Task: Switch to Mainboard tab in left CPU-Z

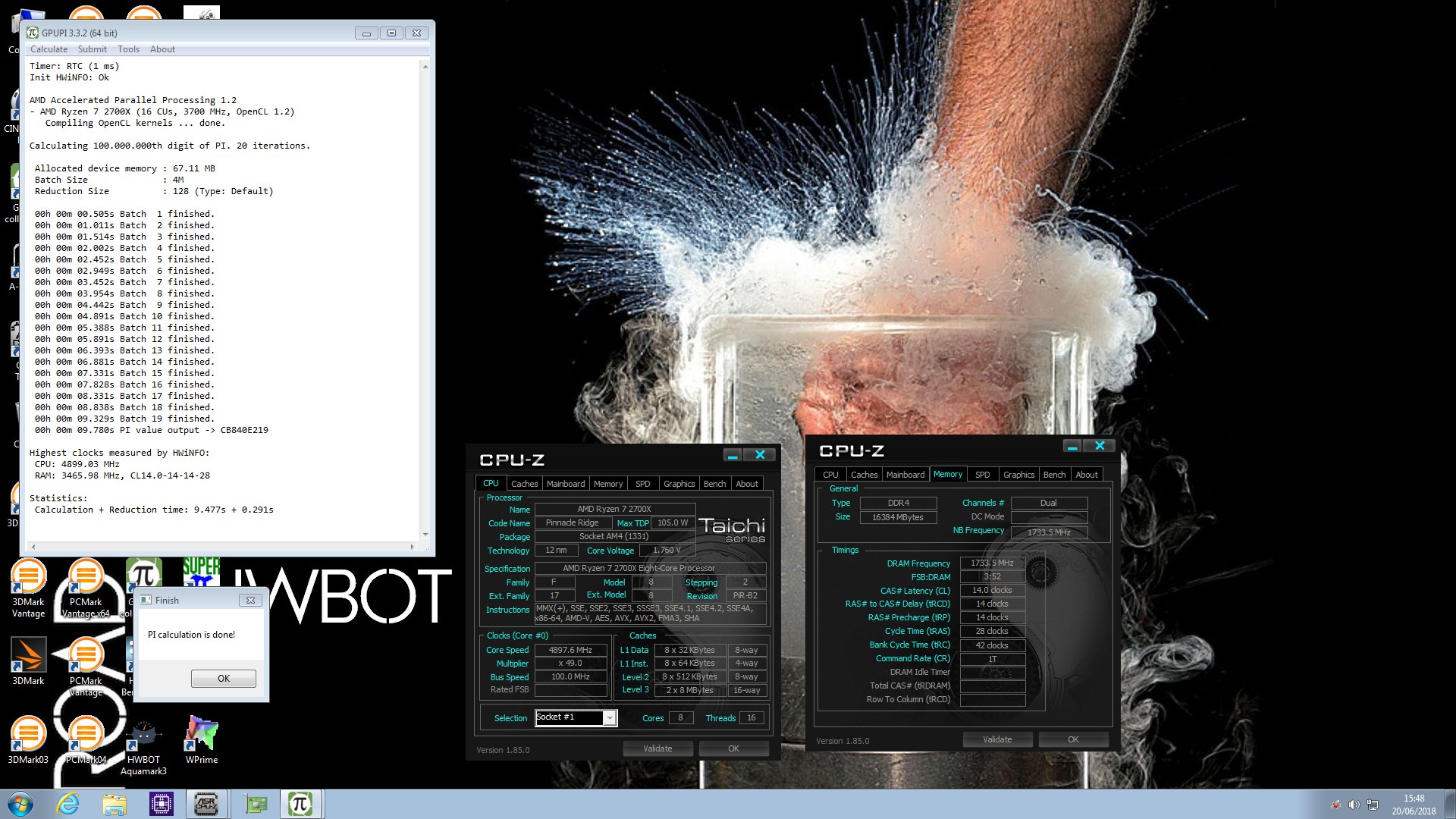Action: click(566, 484)
